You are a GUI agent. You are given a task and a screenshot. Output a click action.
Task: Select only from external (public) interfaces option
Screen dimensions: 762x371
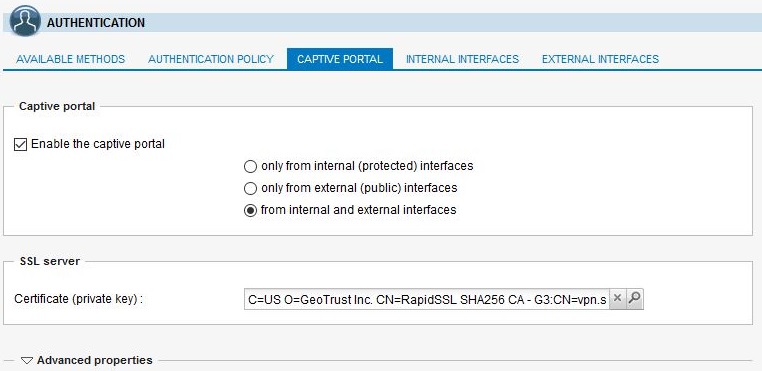pyautogui.click(x=250, y=188)
